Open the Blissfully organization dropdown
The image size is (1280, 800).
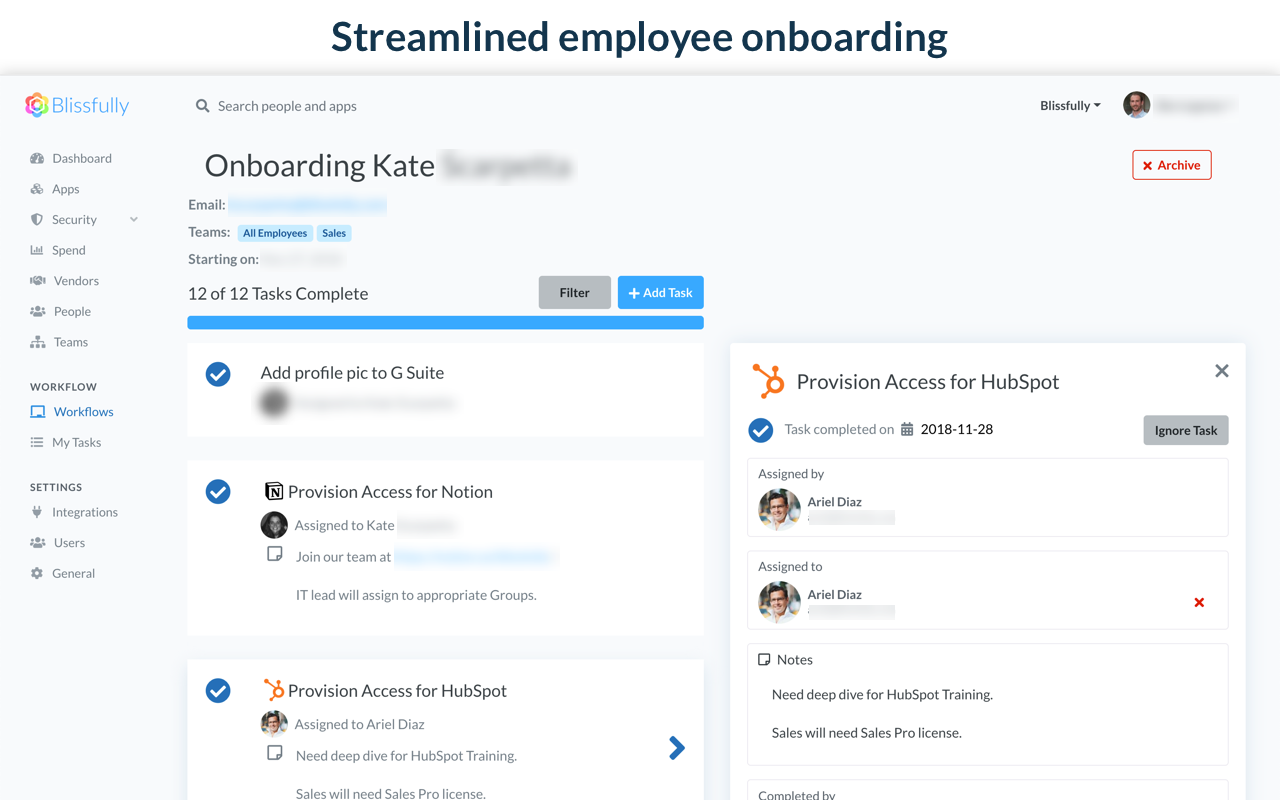(x=1070, y=105)
